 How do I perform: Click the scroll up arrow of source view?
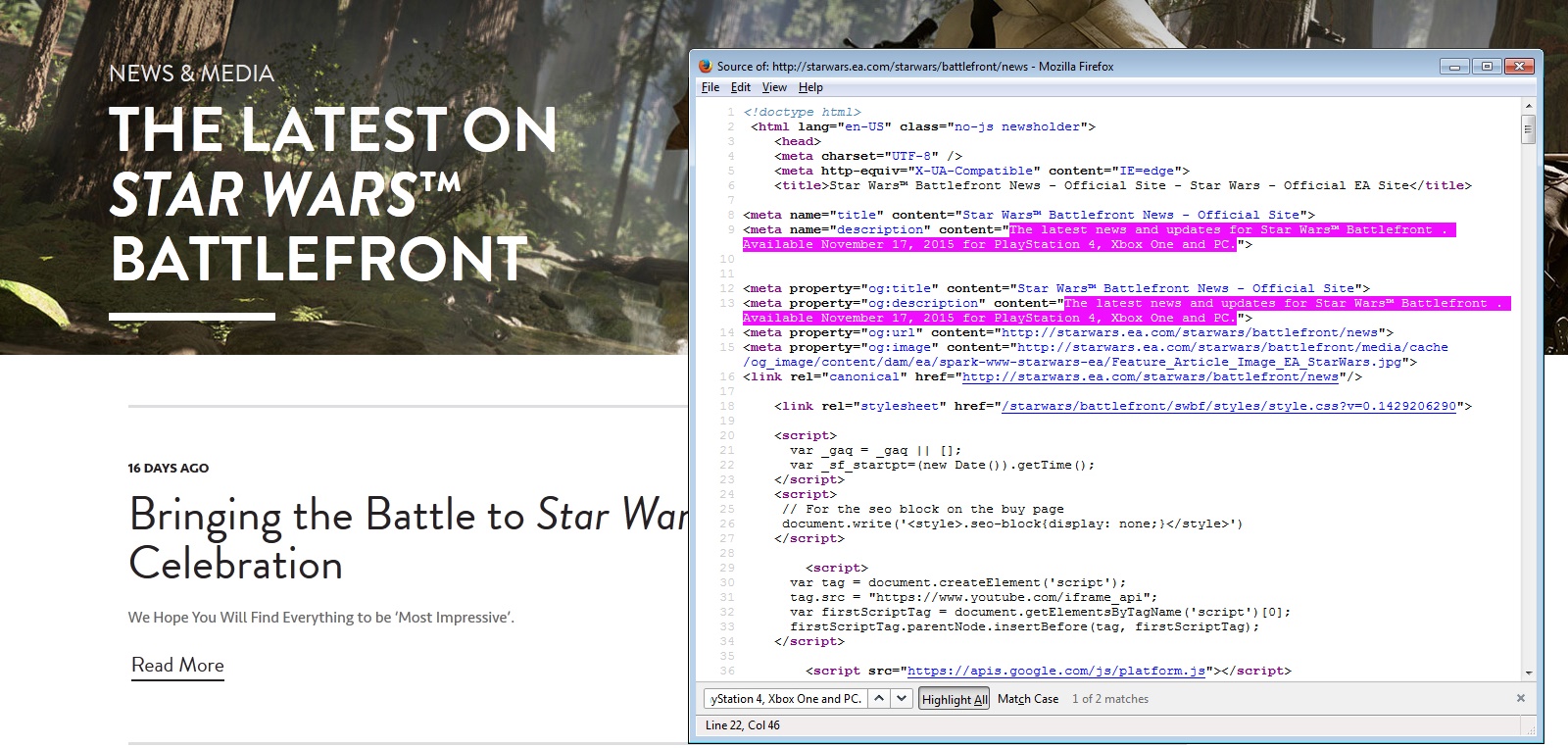coord(1528,106)
